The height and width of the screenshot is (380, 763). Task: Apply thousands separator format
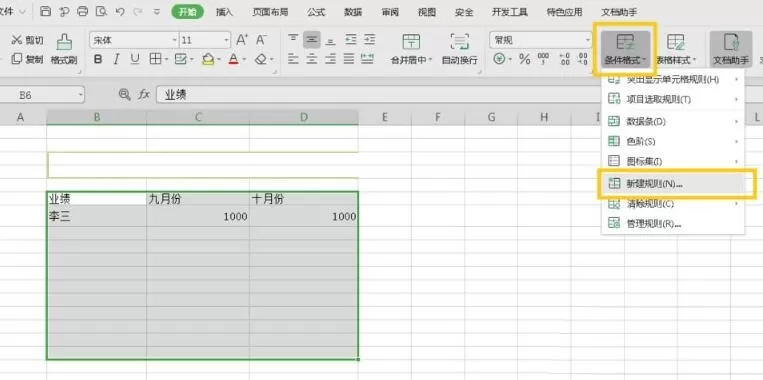544,59
